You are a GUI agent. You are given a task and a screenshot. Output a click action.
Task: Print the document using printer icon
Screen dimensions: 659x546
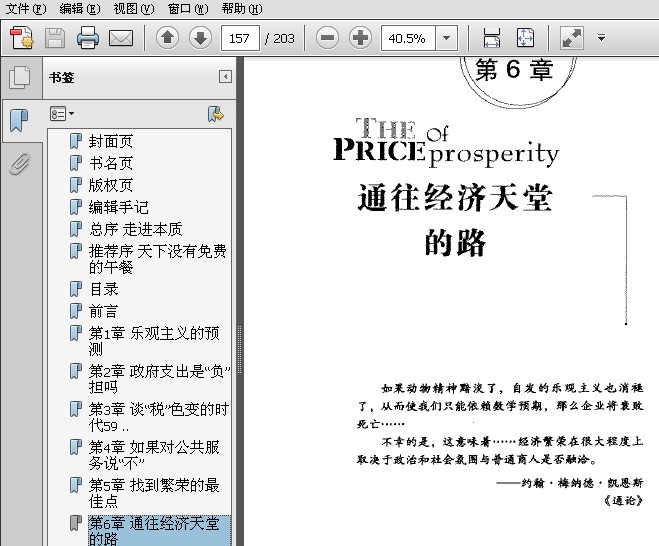(88, 39)
